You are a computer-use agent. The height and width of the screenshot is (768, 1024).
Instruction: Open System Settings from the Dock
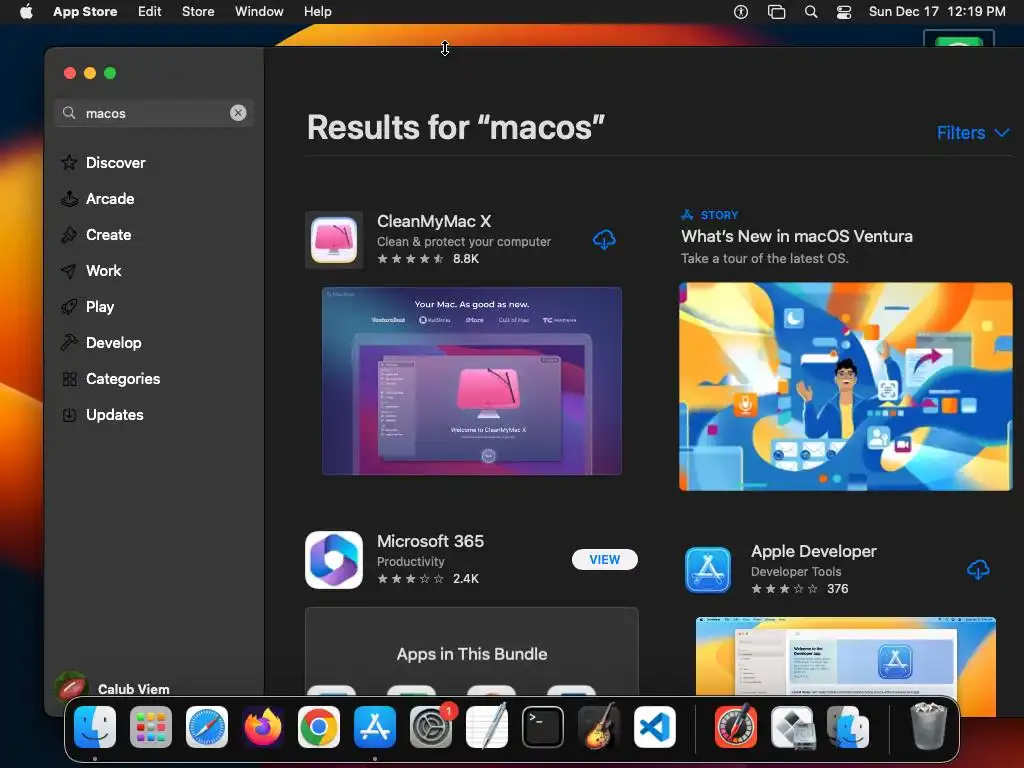pyautogui.click(x=431, y=727)
